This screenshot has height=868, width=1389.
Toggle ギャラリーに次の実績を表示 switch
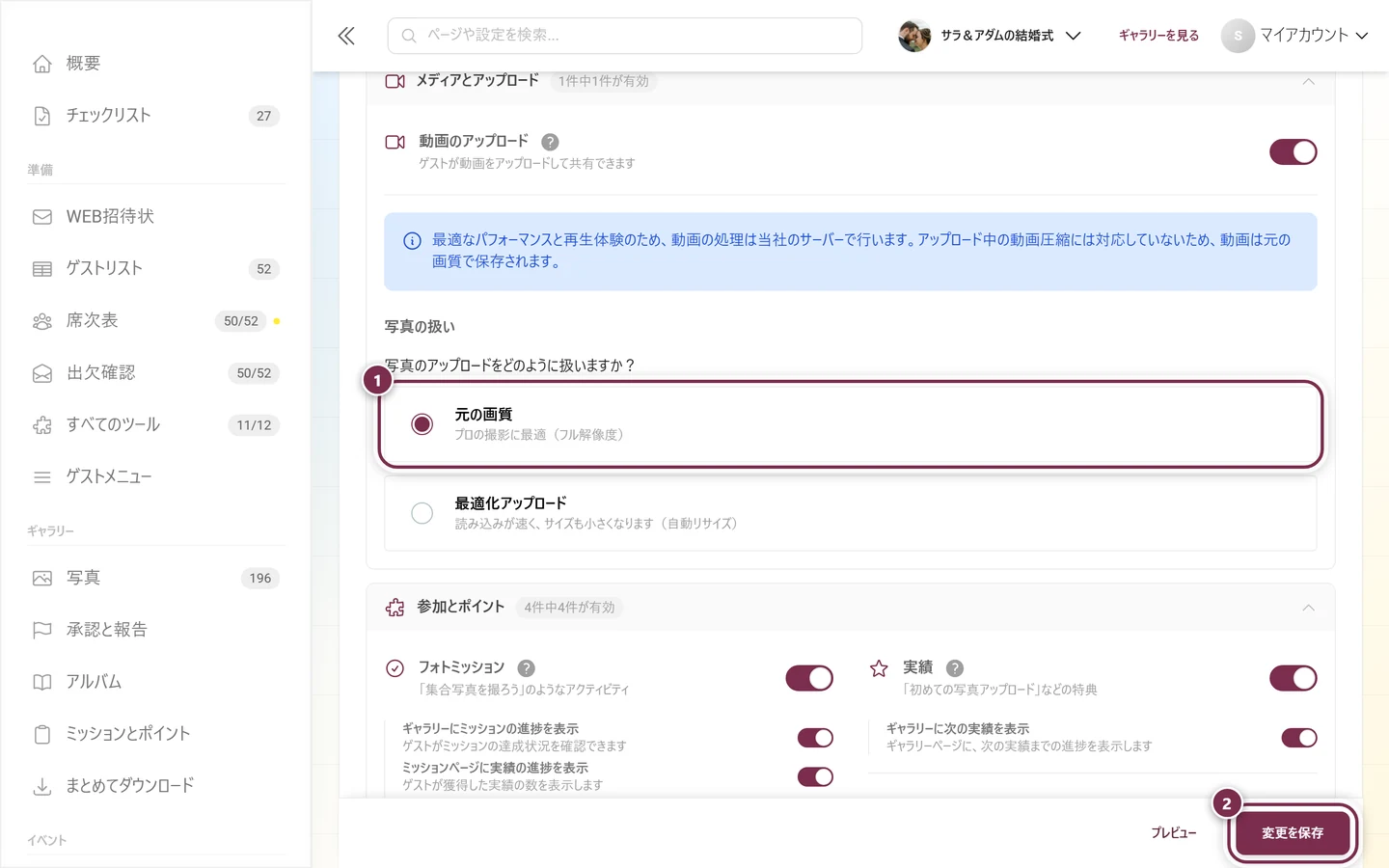(1299, 738)
